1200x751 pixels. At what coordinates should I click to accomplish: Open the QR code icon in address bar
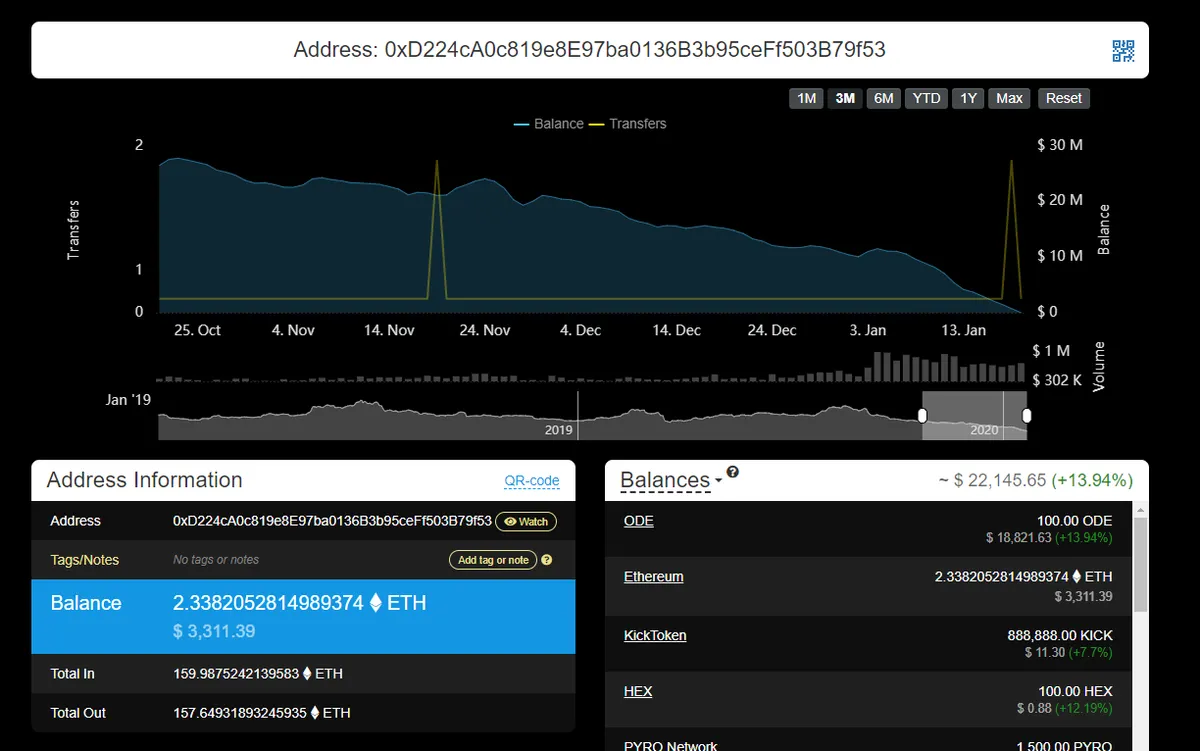tap(1124, 51)
